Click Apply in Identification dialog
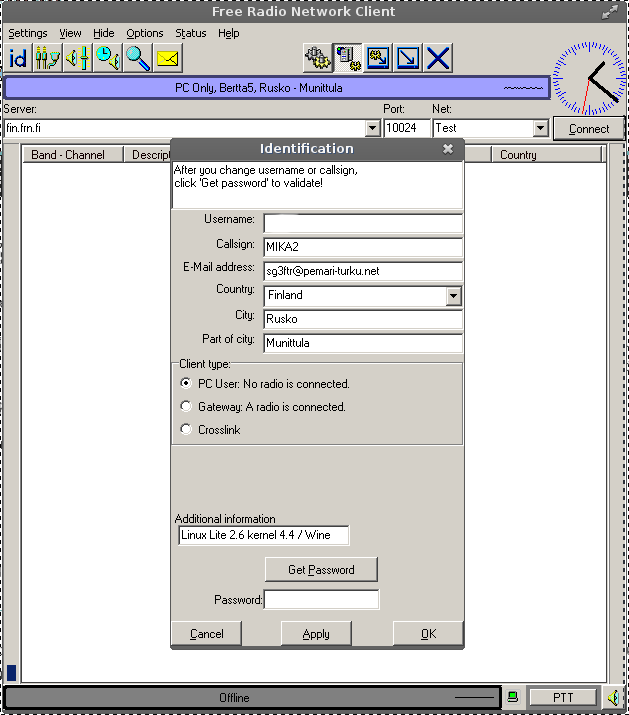The width and height of the screenshot is (629, 715). pyautogui.click(x=316, y=634)
